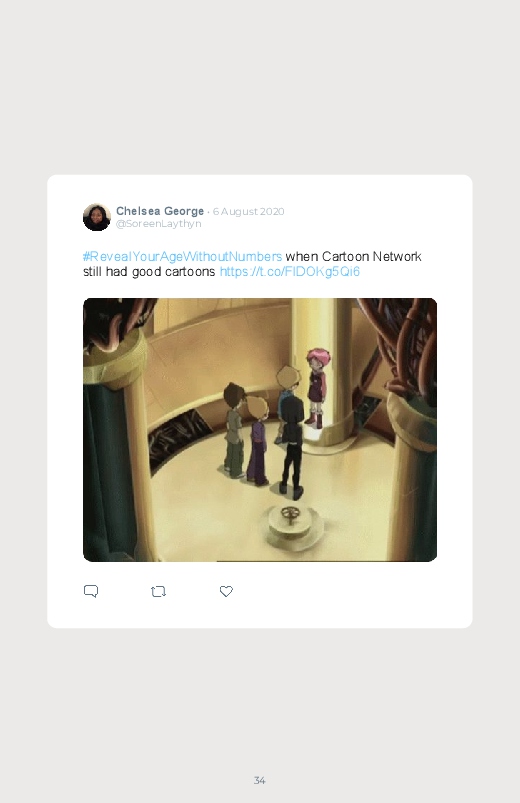Open the Chelsea George display name
Image resolution: width=520 pixels, height=803 pixels.
(x=160, y=211)
